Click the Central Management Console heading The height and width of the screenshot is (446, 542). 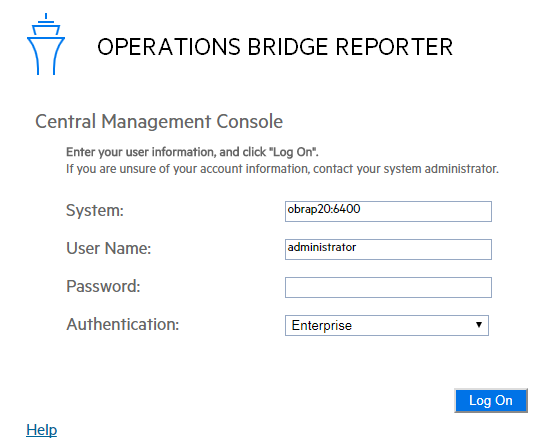point(159,121)
